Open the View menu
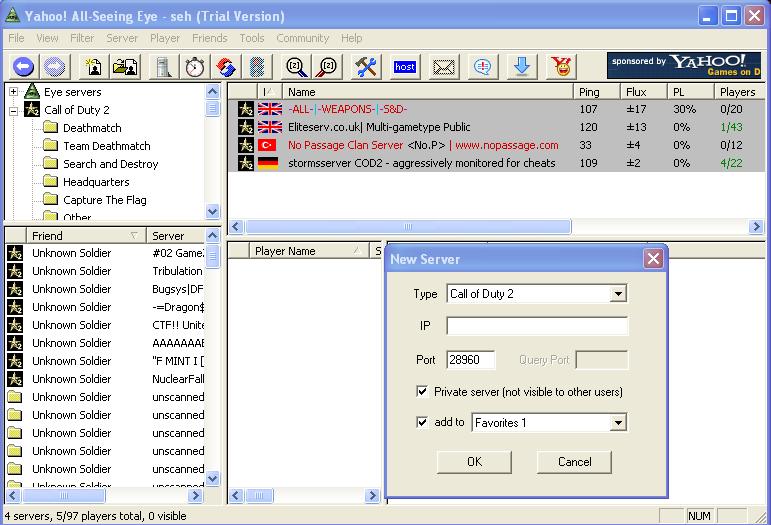The image size is (771, 525). pyautogui.click(x=47, y=38)
